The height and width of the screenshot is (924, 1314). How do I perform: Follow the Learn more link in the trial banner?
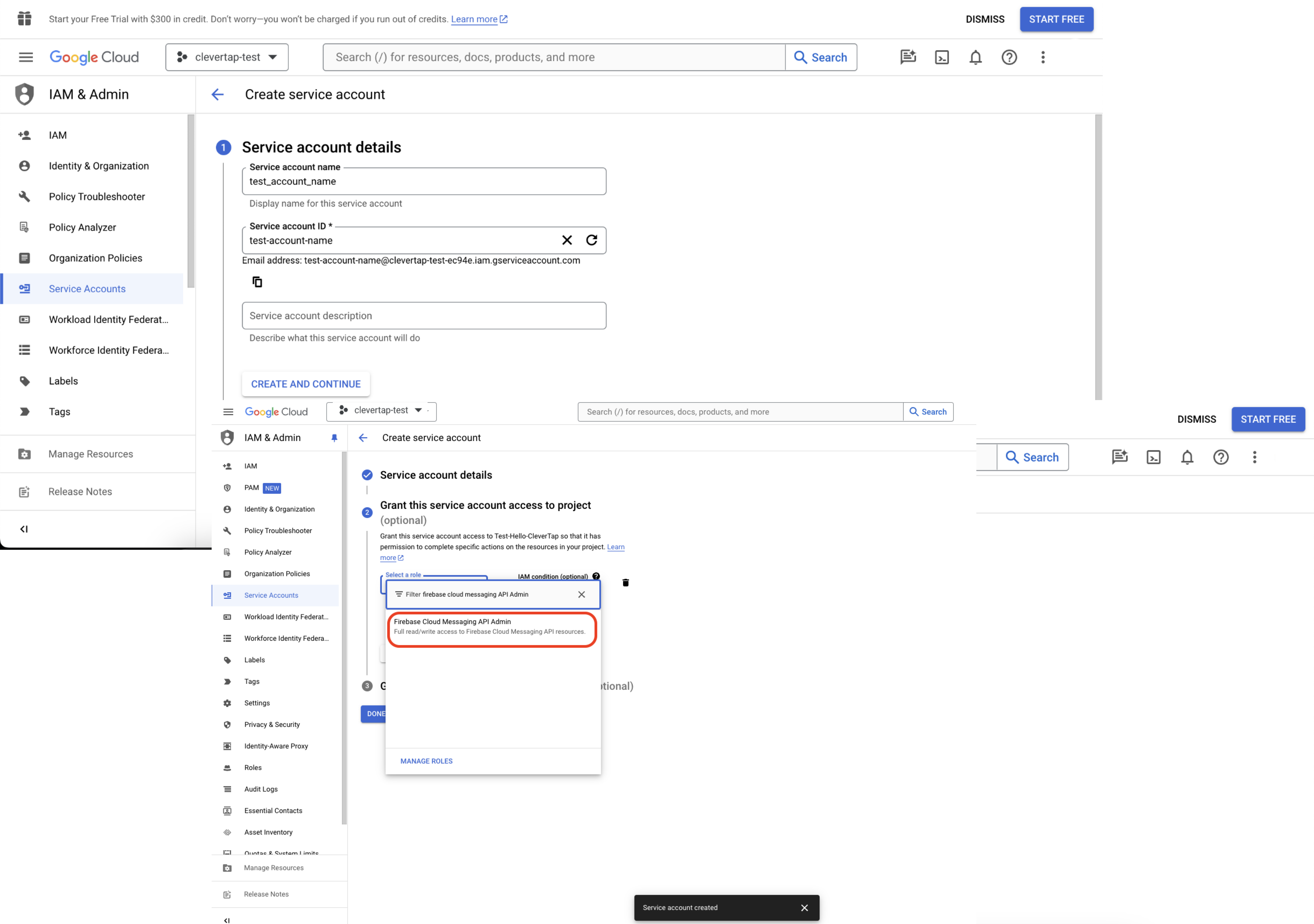479,19
